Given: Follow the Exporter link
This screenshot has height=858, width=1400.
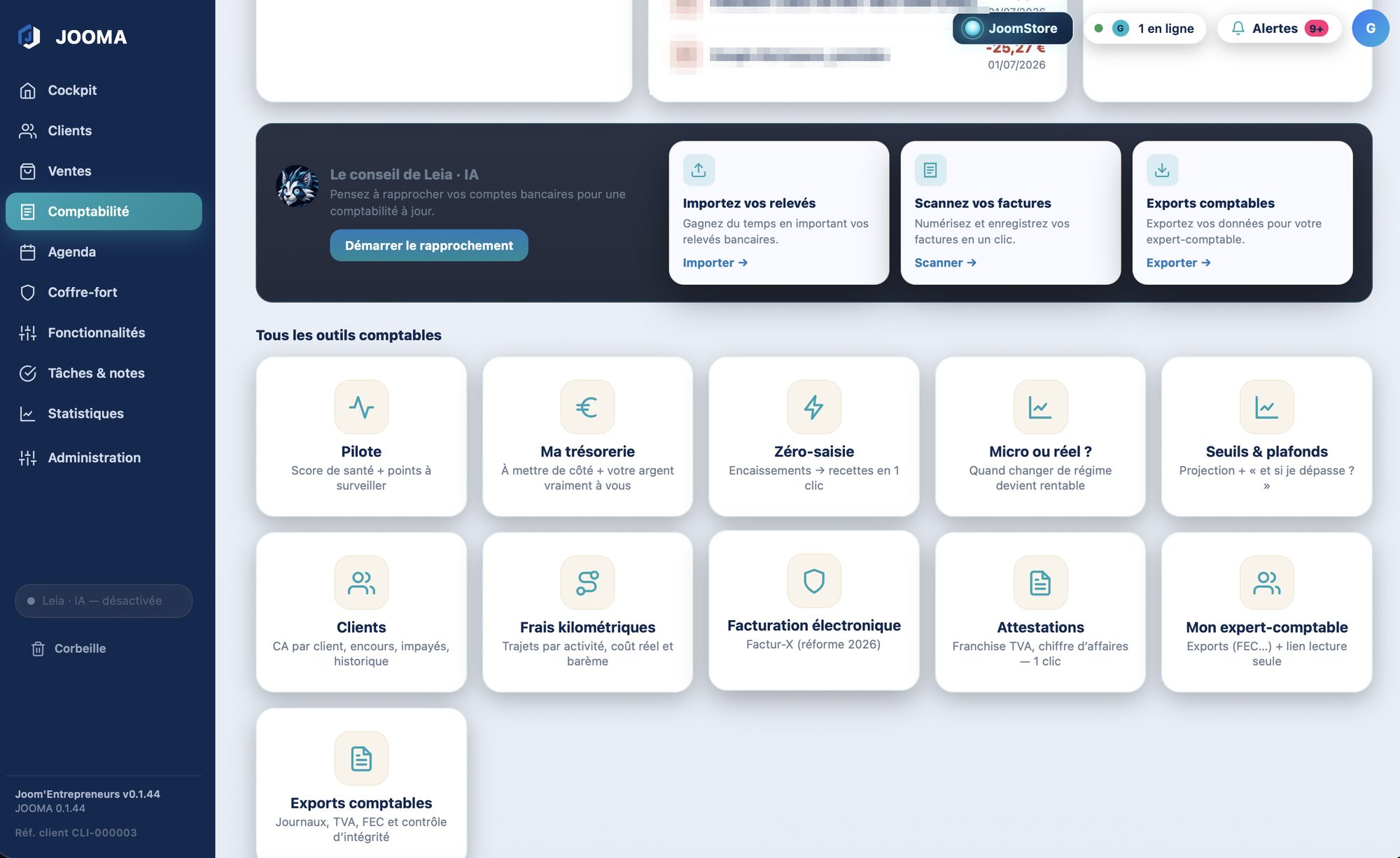Looking at the screenshot, I should tap(1178, 263).
